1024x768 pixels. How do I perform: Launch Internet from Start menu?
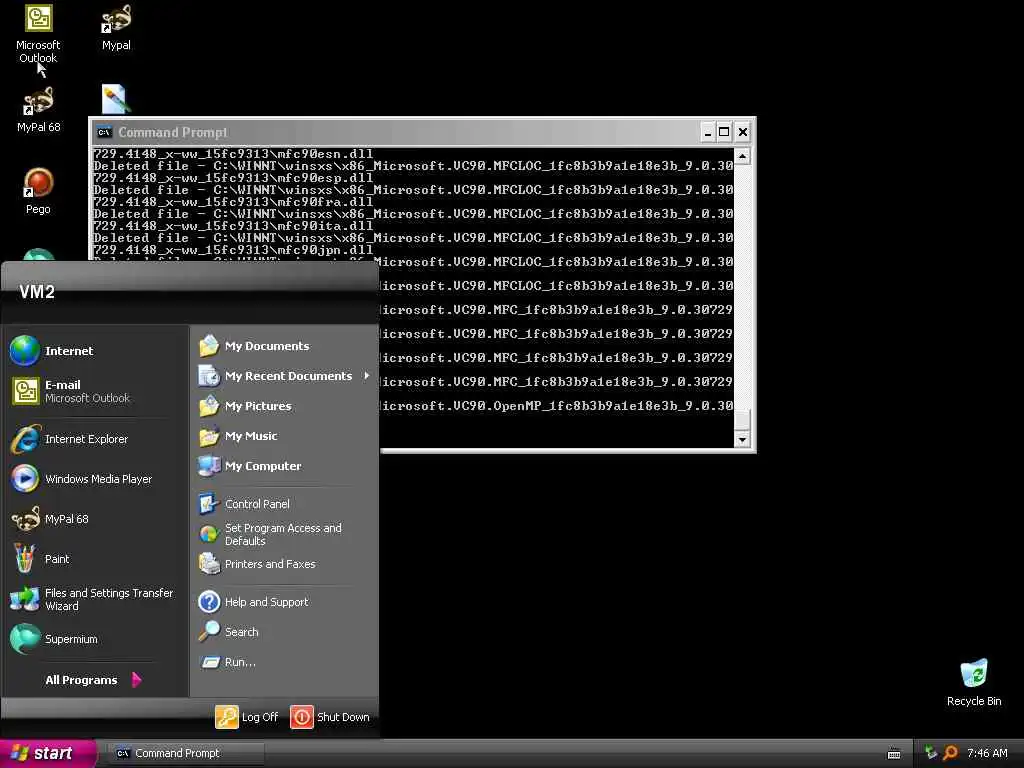coord(95,351)
